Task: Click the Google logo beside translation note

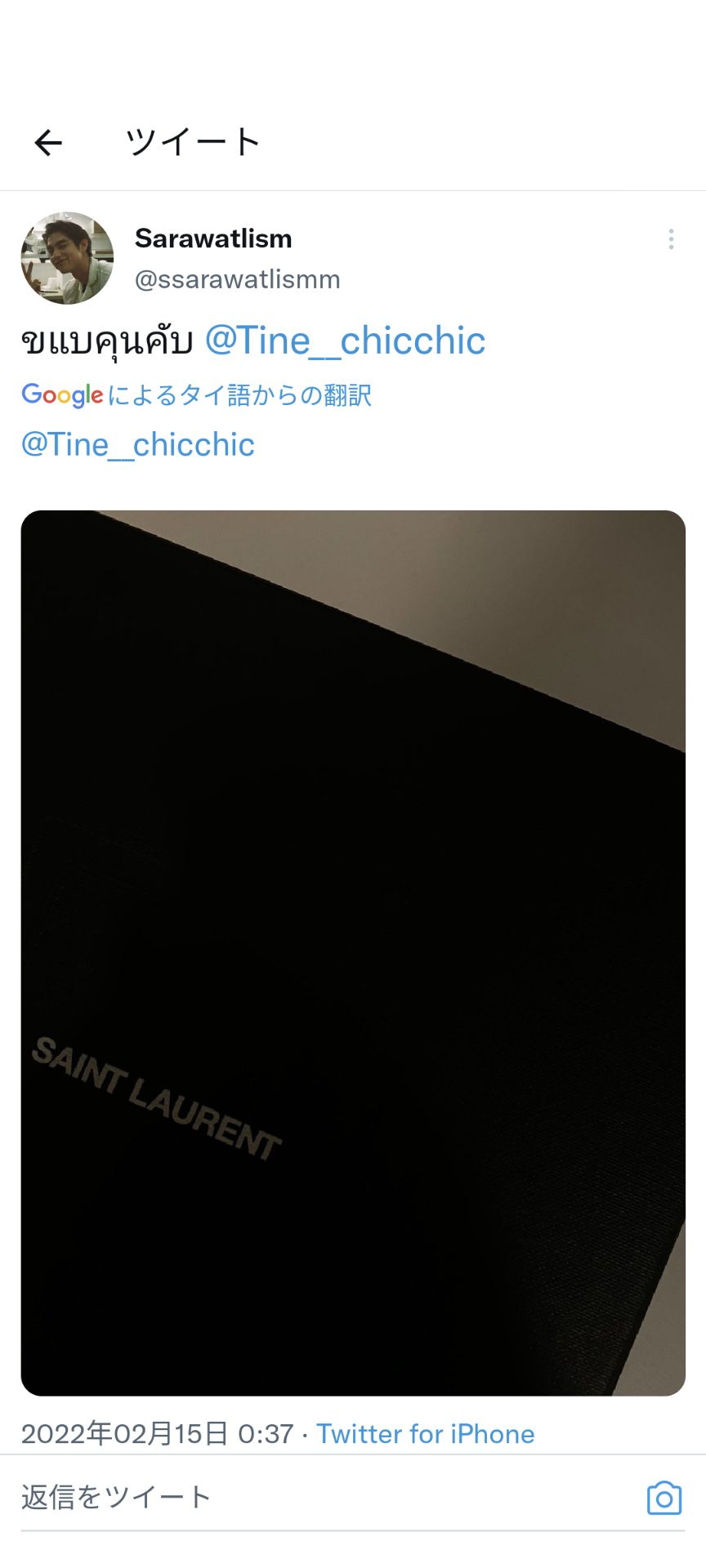Action: pyautogui.click(x=62, y=395)
